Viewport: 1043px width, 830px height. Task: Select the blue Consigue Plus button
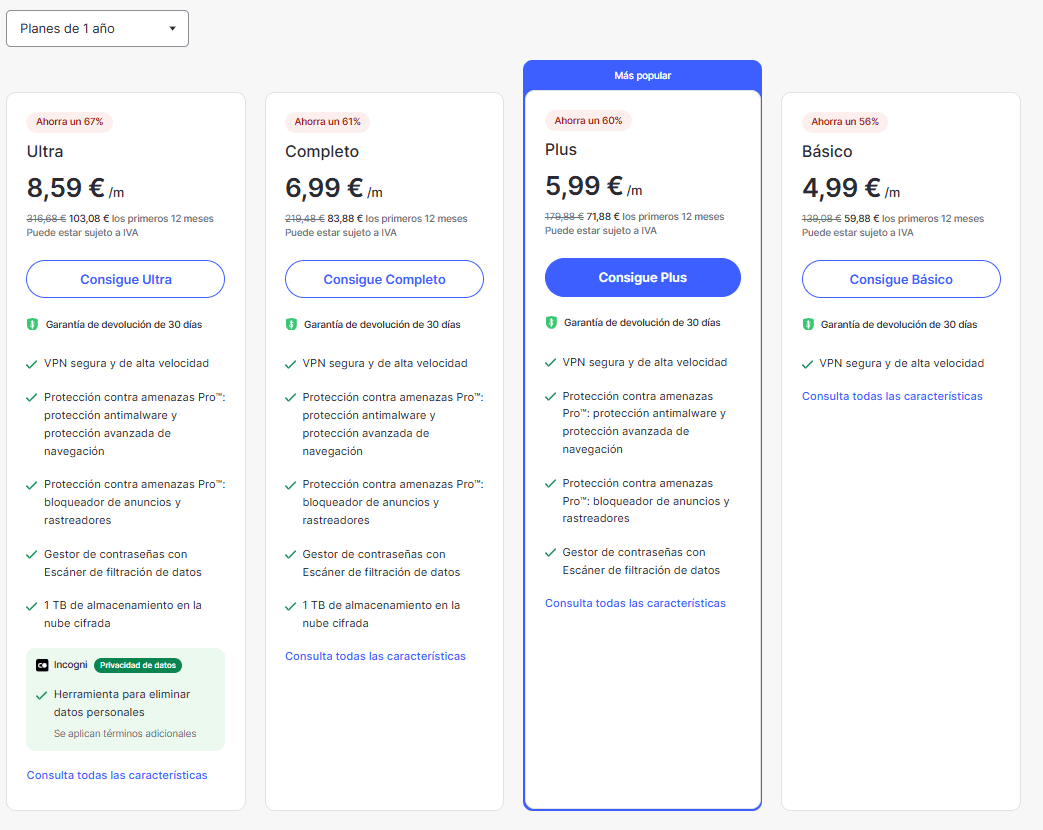pyautogui.click(x=643, y=277)
